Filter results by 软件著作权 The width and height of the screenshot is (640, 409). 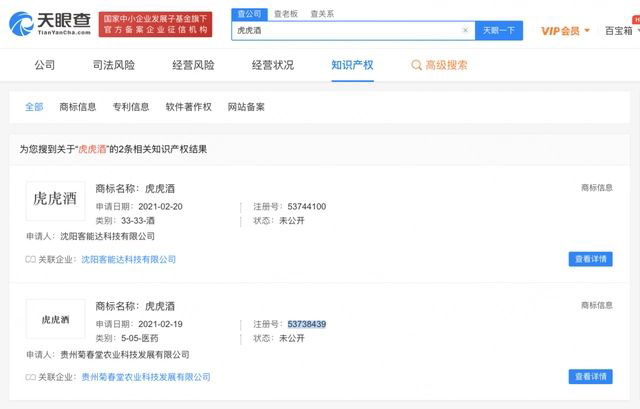[186, 107]
